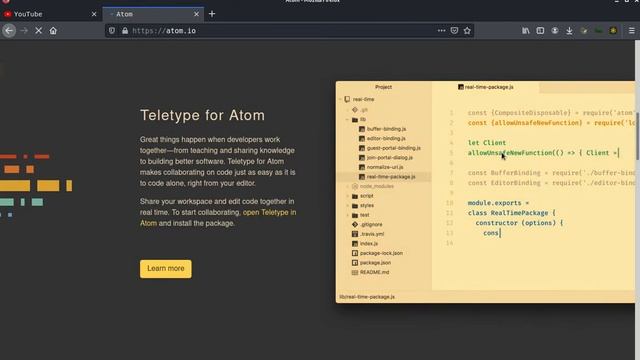The image size is (640, 360).
Task: Click the constructor (options) line
Action: coord(519,223)
